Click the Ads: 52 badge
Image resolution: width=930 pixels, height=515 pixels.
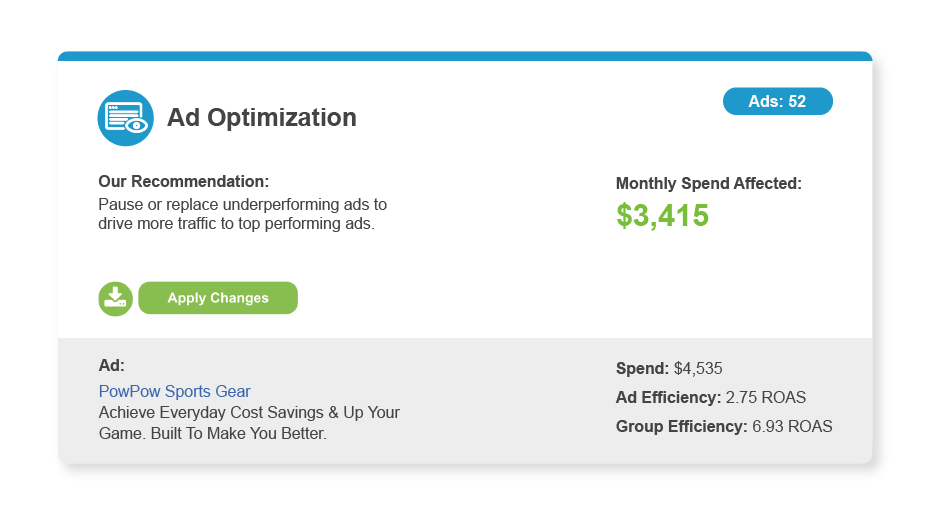pyautogui.click(x=777, y=102)
